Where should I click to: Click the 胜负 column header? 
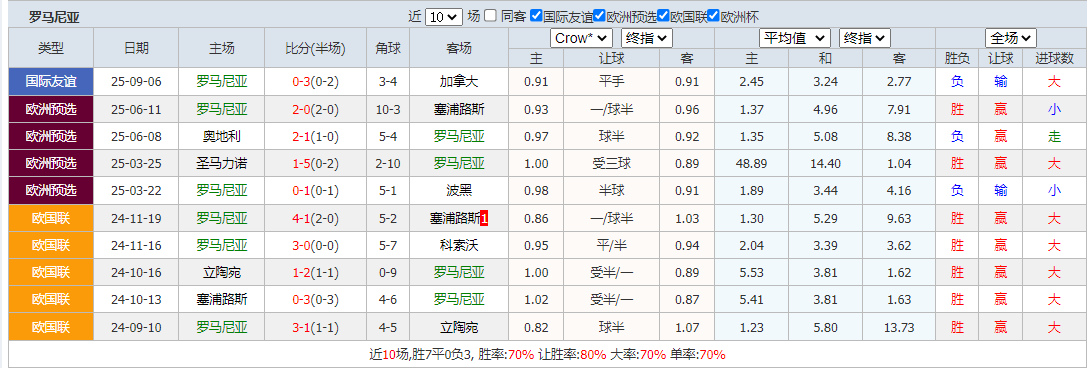tap(957, 58)
